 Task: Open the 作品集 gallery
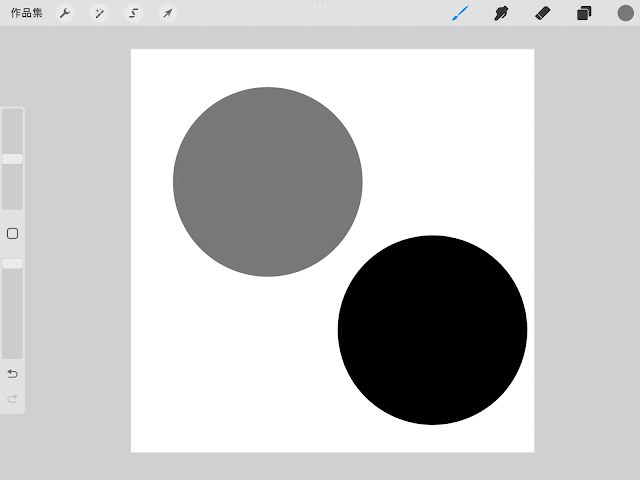pyautogui.click(x=27, y=13)
